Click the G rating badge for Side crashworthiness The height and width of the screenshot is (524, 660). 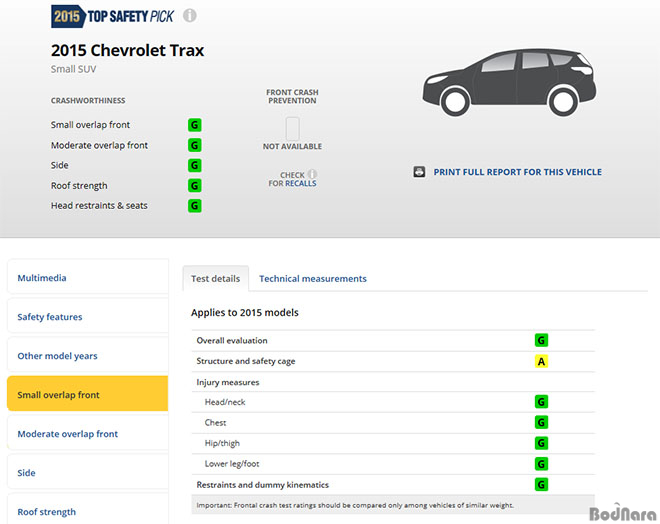click(194, 165)
